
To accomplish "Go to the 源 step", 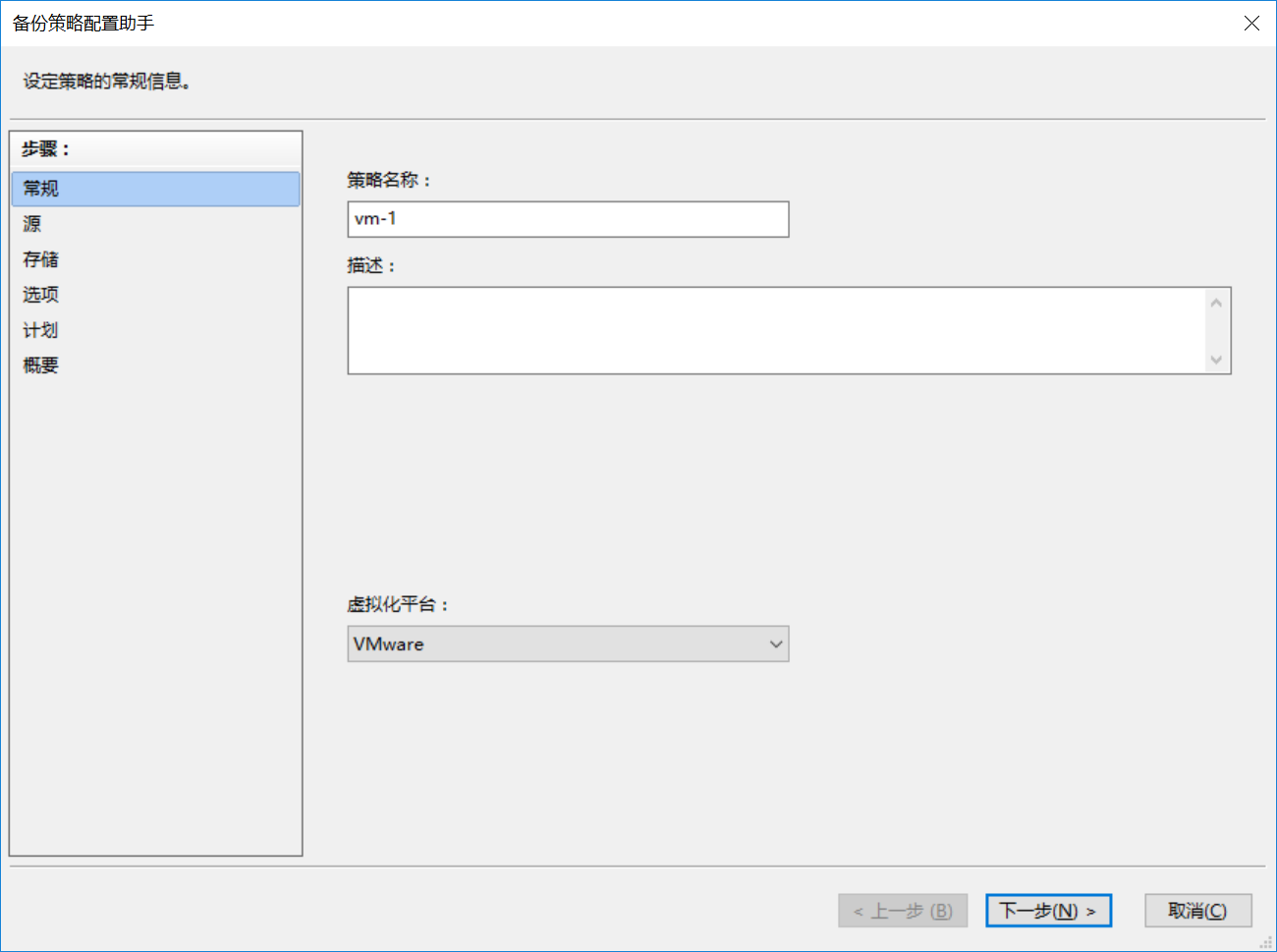I will [32, 224].
